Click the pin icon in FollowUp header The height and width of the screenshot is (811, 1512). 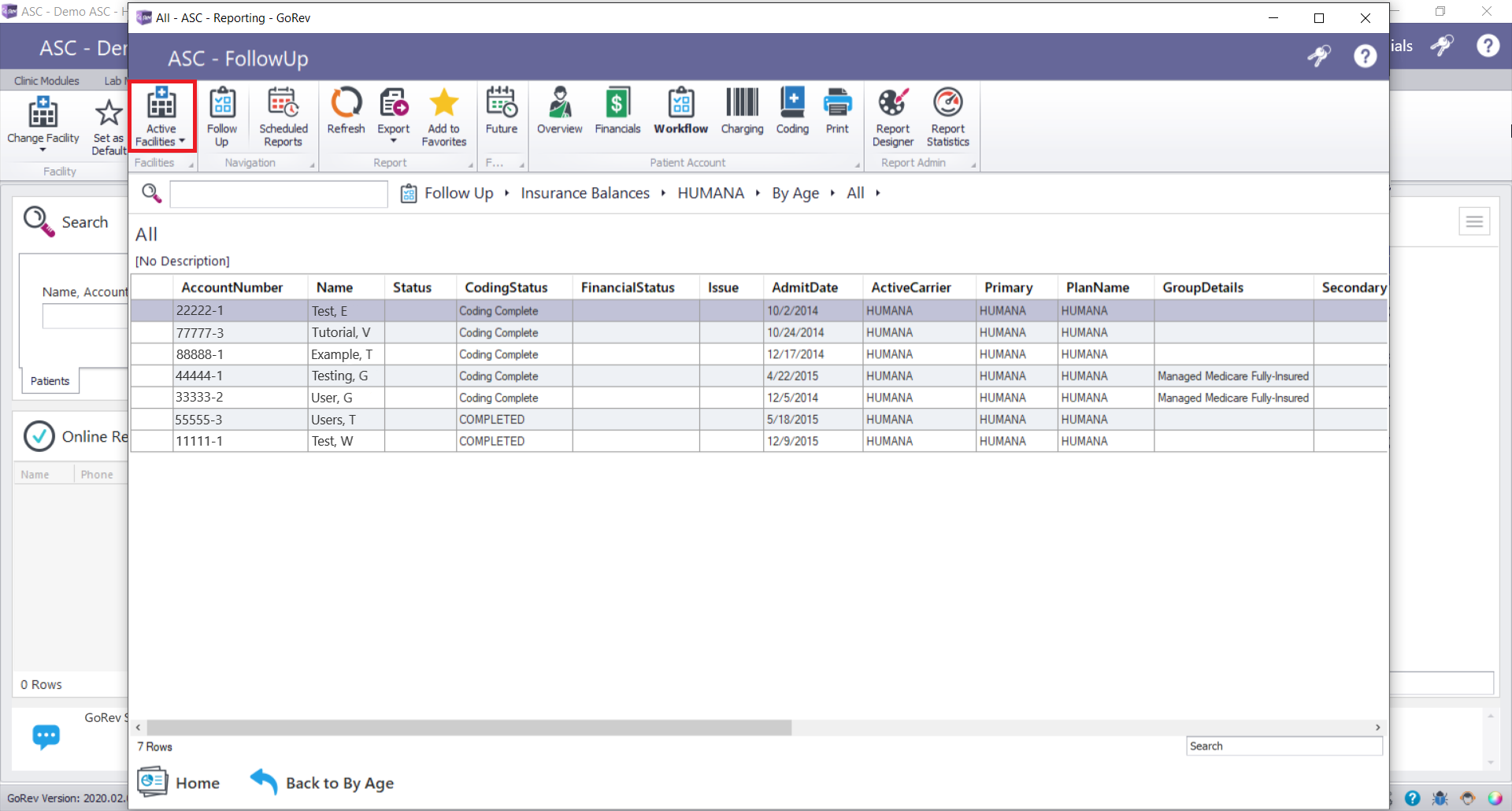tap(1319, 56)
